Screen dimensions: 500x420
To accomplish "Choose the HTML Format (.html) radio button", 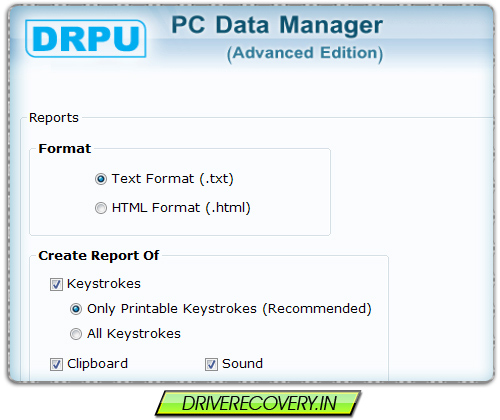I will [x=101, y=208].
